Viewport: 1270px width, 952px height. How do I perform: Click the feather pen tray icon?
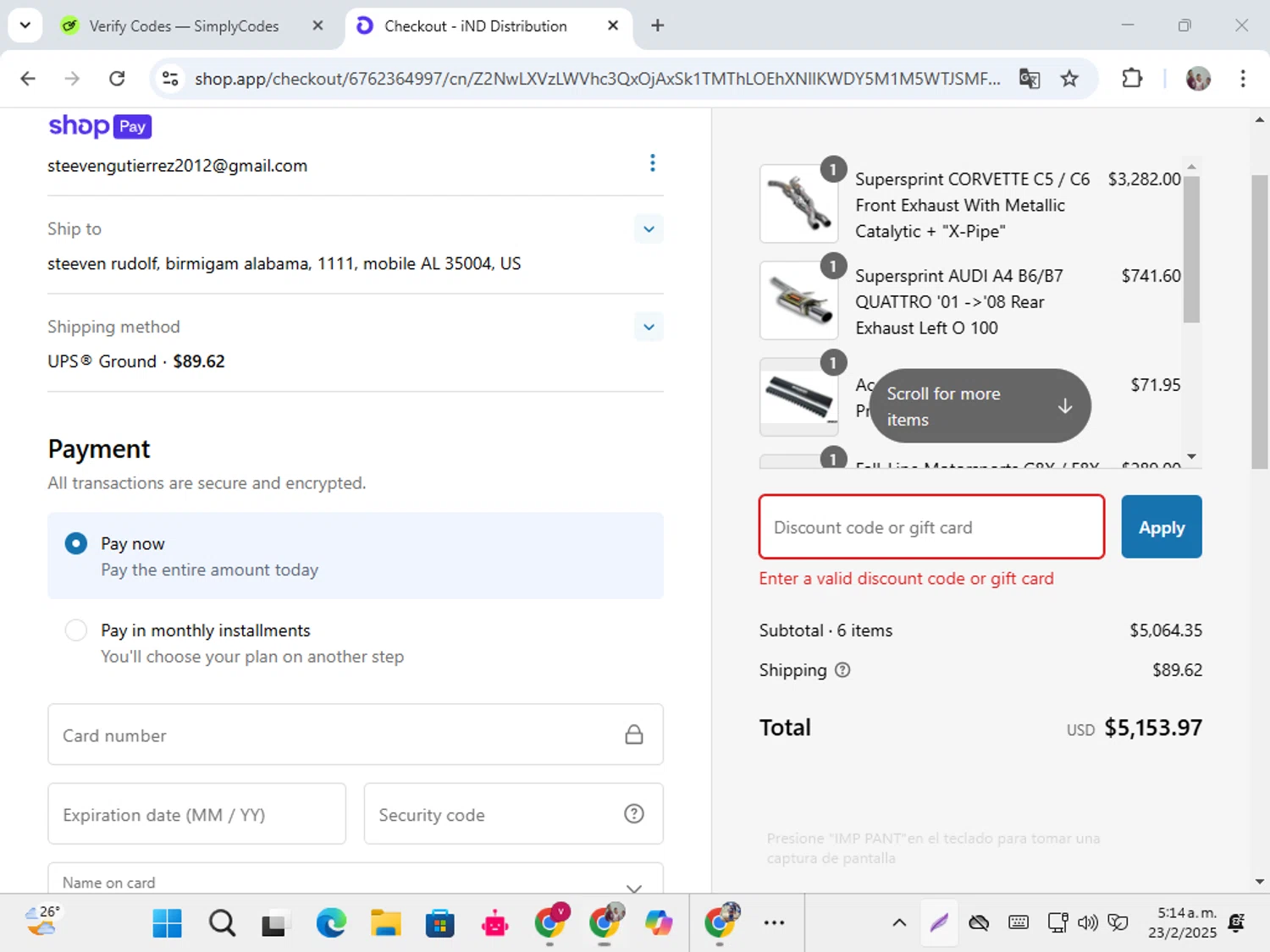[x=939, y=923]
